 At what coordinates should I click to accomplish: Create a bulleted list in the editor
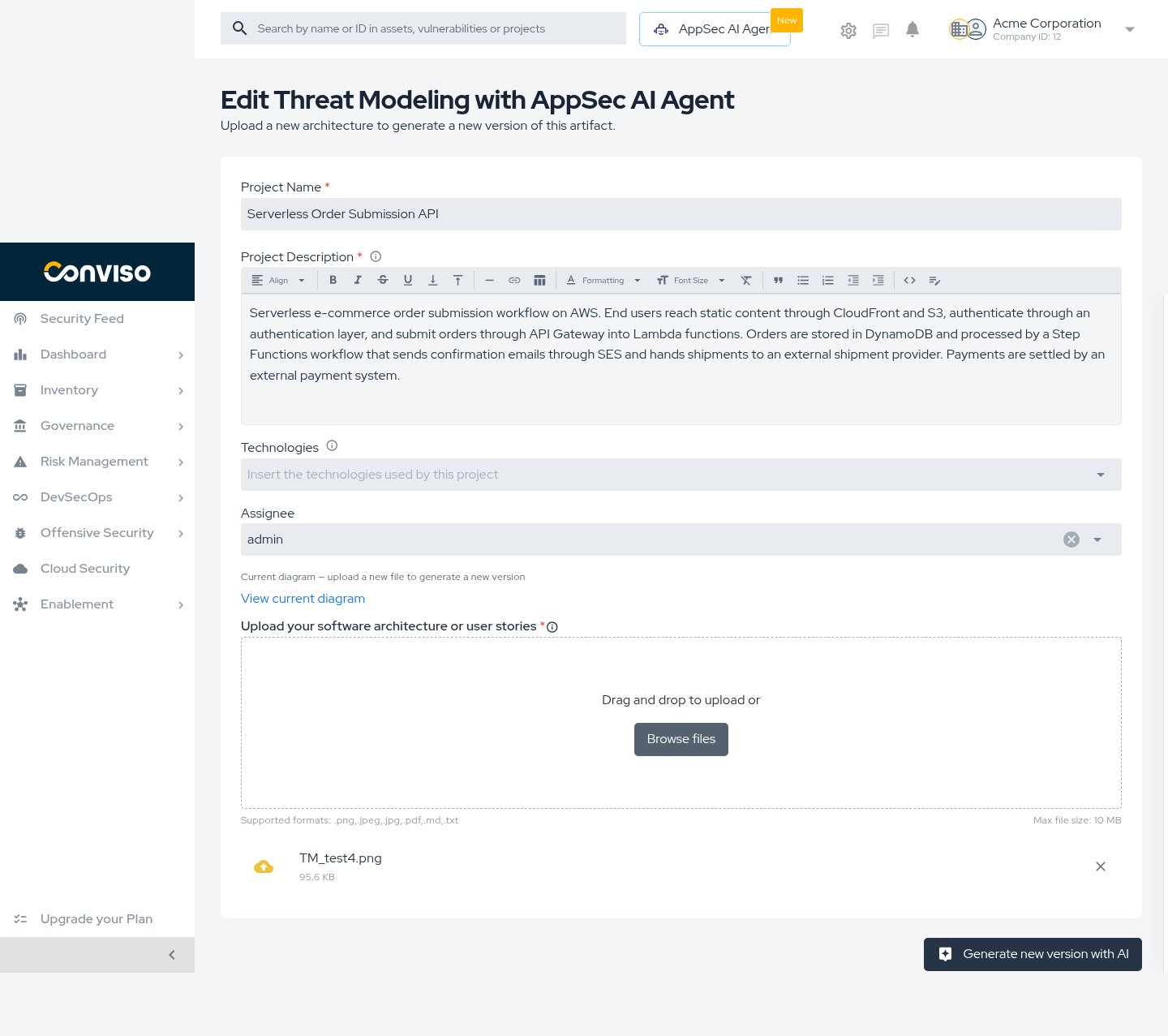coord(803,281)
